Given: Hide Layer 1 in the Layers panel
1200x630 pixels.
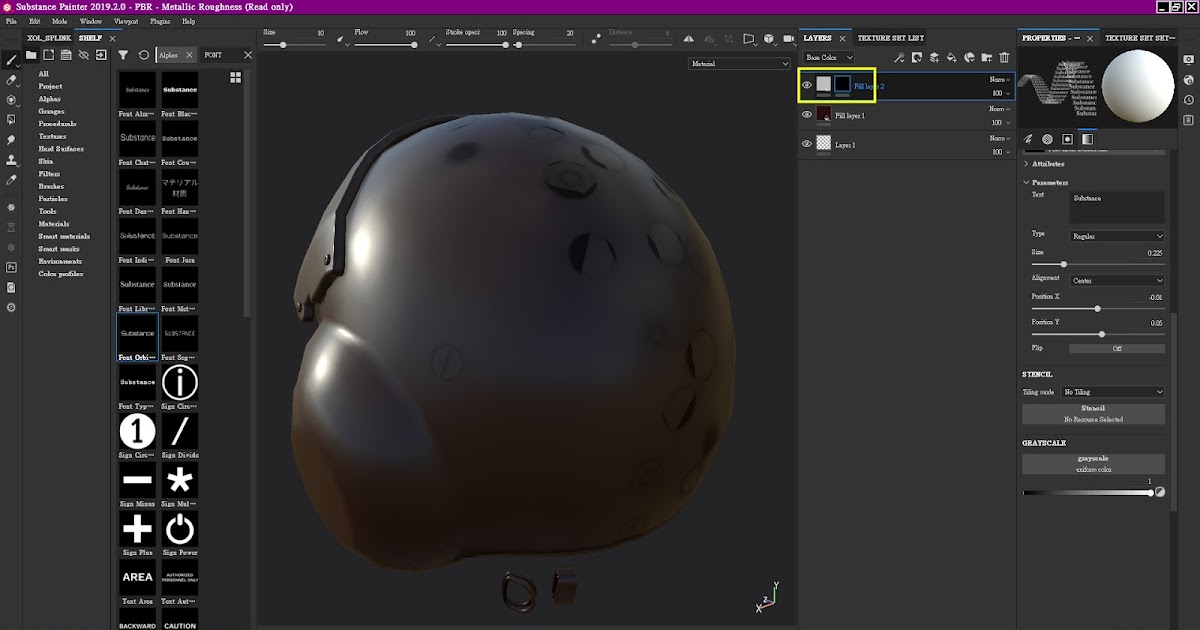Looking at the screenshot, I should 806,143.
